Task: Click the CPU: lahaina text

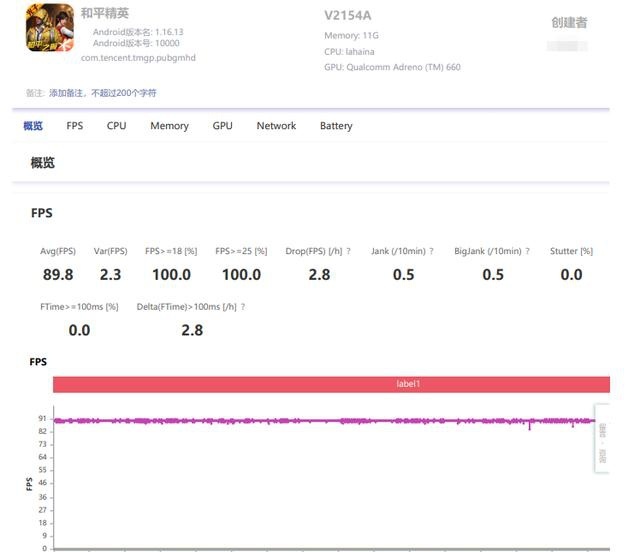Action: pyautogui.click(x=349, y=52)
